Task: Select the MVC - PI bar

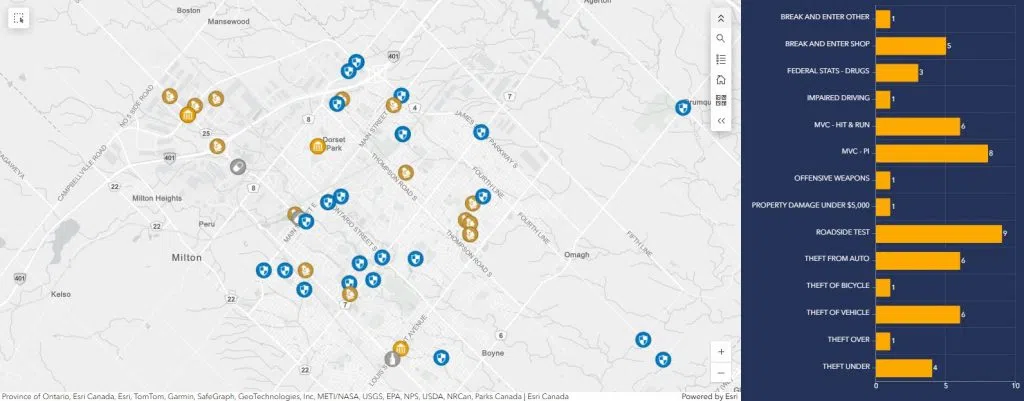Action: pos(930,153)
